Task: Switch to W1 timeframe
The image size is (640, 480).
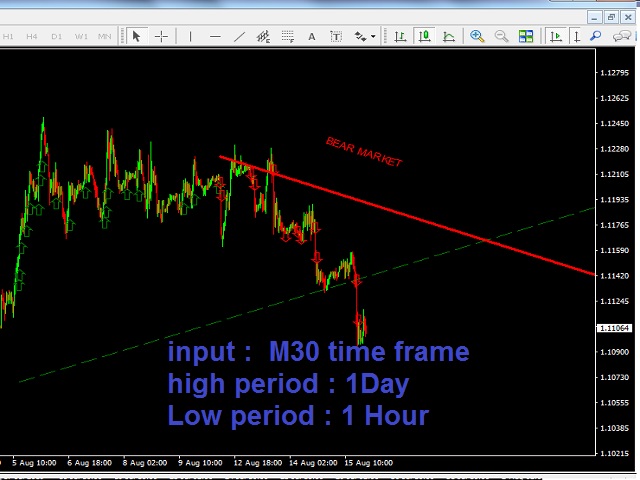Action: 81,36
